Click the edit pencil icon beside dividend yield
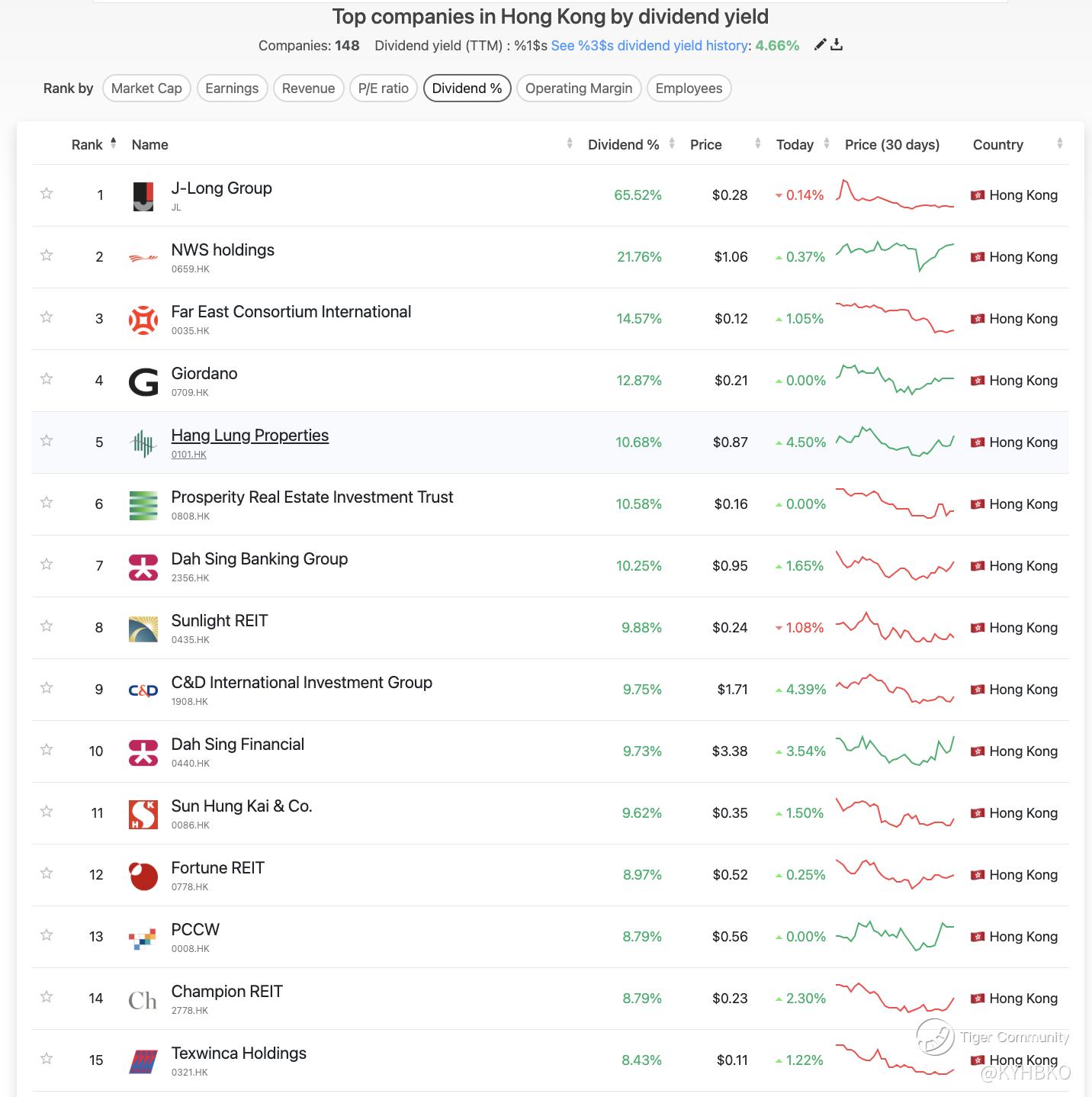The width and height of the screenshot is (1092, 1097). pyautogui.click(x=820, y=45)
